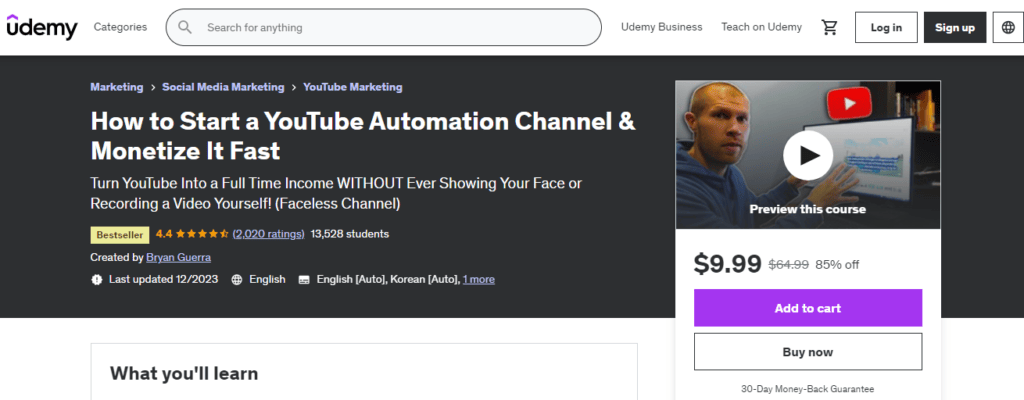Go to Marketing breadcrumb

116,86
